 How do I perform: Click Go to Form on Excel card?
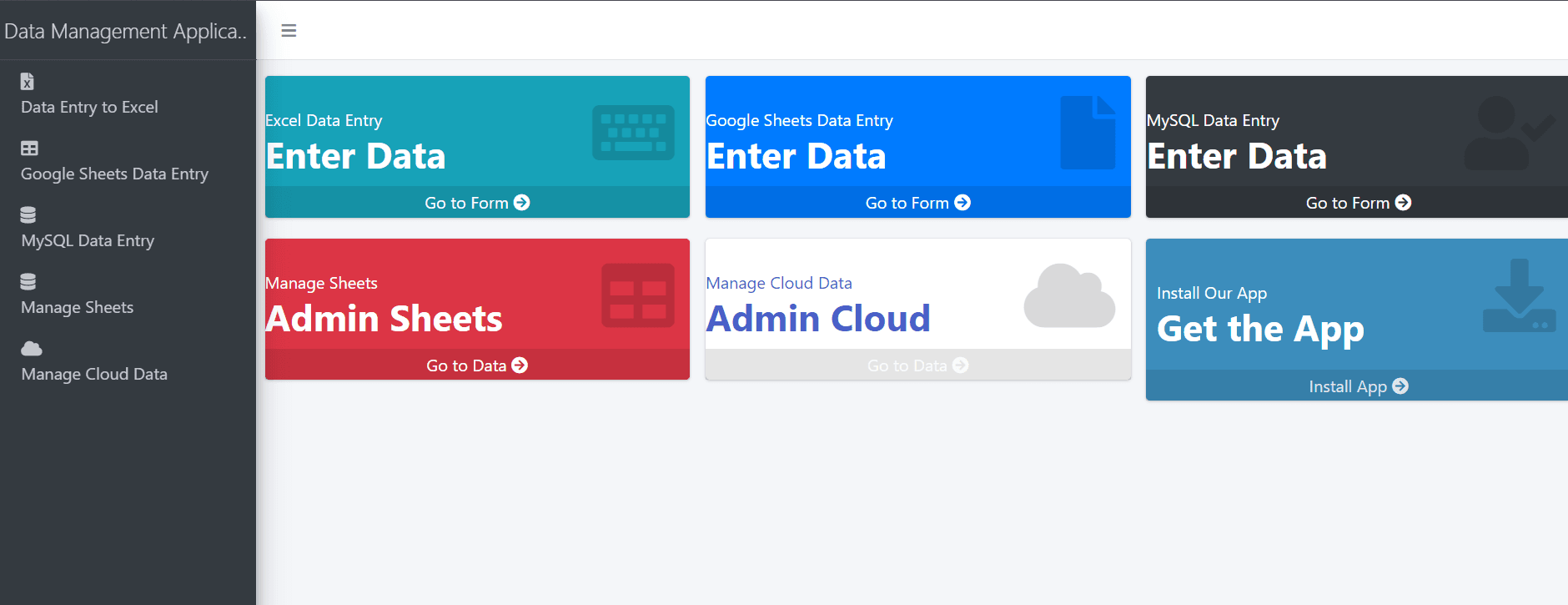477,203
